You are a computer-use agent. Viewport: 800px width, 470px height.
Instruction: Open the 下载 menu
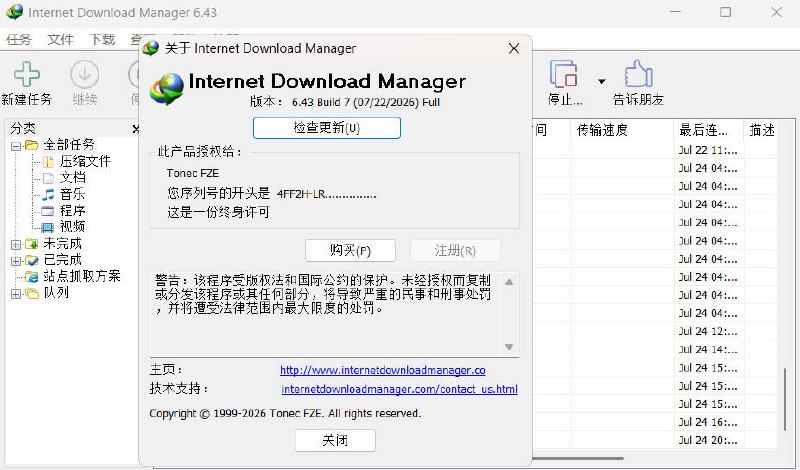click(x=102, y=39)
